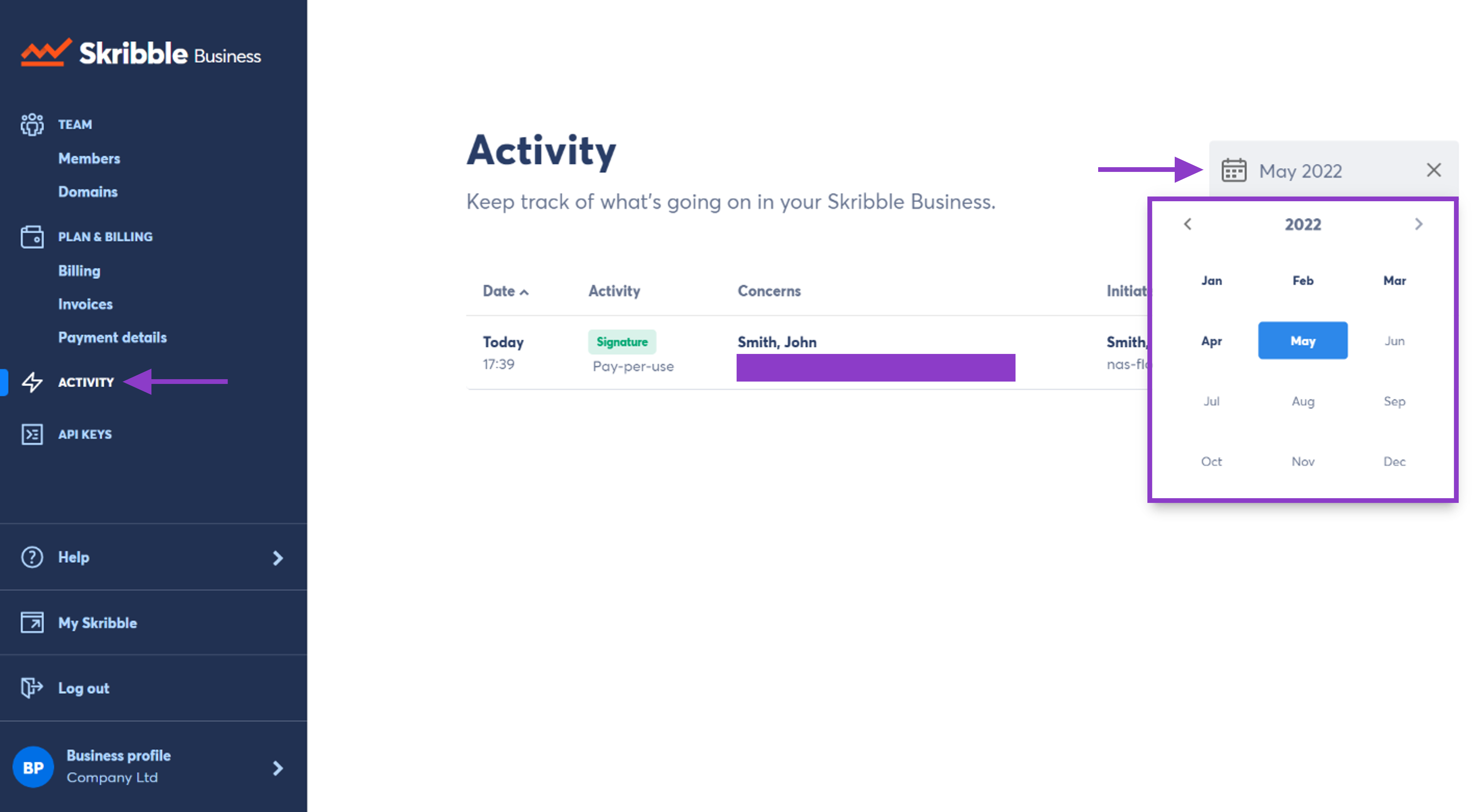This screenshot has width=1484, height=812.
Task: Select May in the month picker
Action: [1303, 340]
